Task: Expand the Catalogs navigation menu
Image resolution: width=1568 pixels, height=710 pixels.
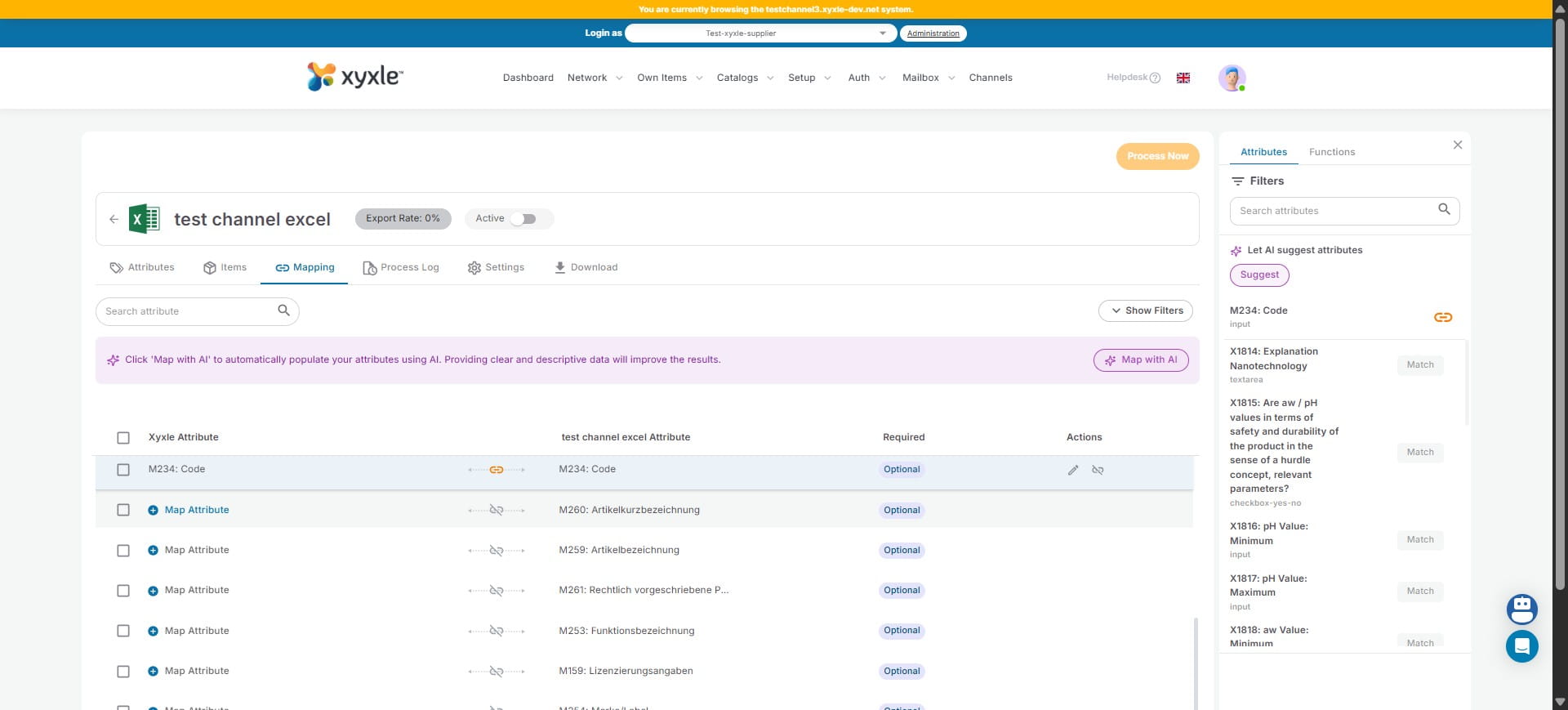Action: [x=744, y=78]
